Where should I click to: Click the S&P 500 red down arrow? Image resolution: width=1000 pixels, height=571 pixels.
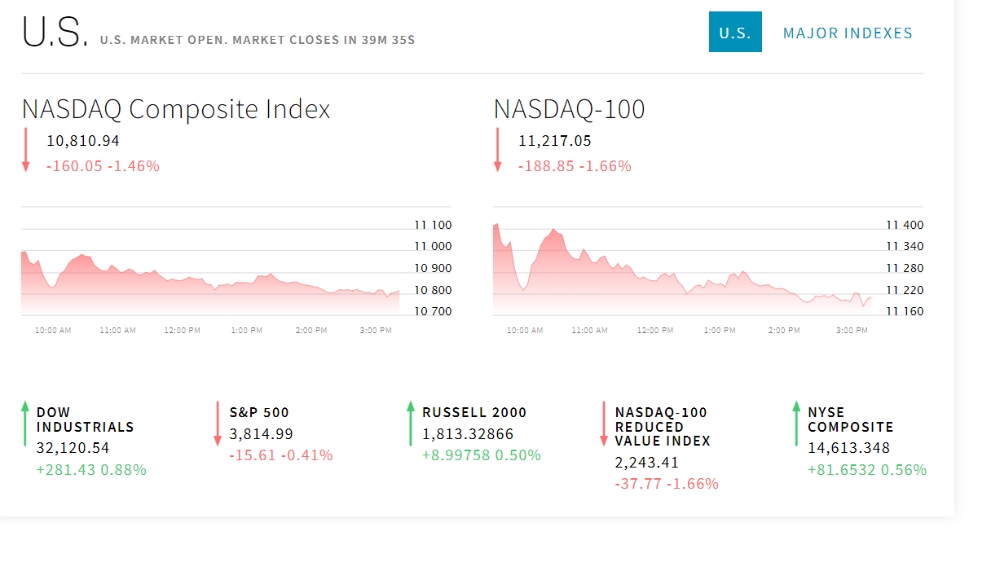click(x=217, y=423)
